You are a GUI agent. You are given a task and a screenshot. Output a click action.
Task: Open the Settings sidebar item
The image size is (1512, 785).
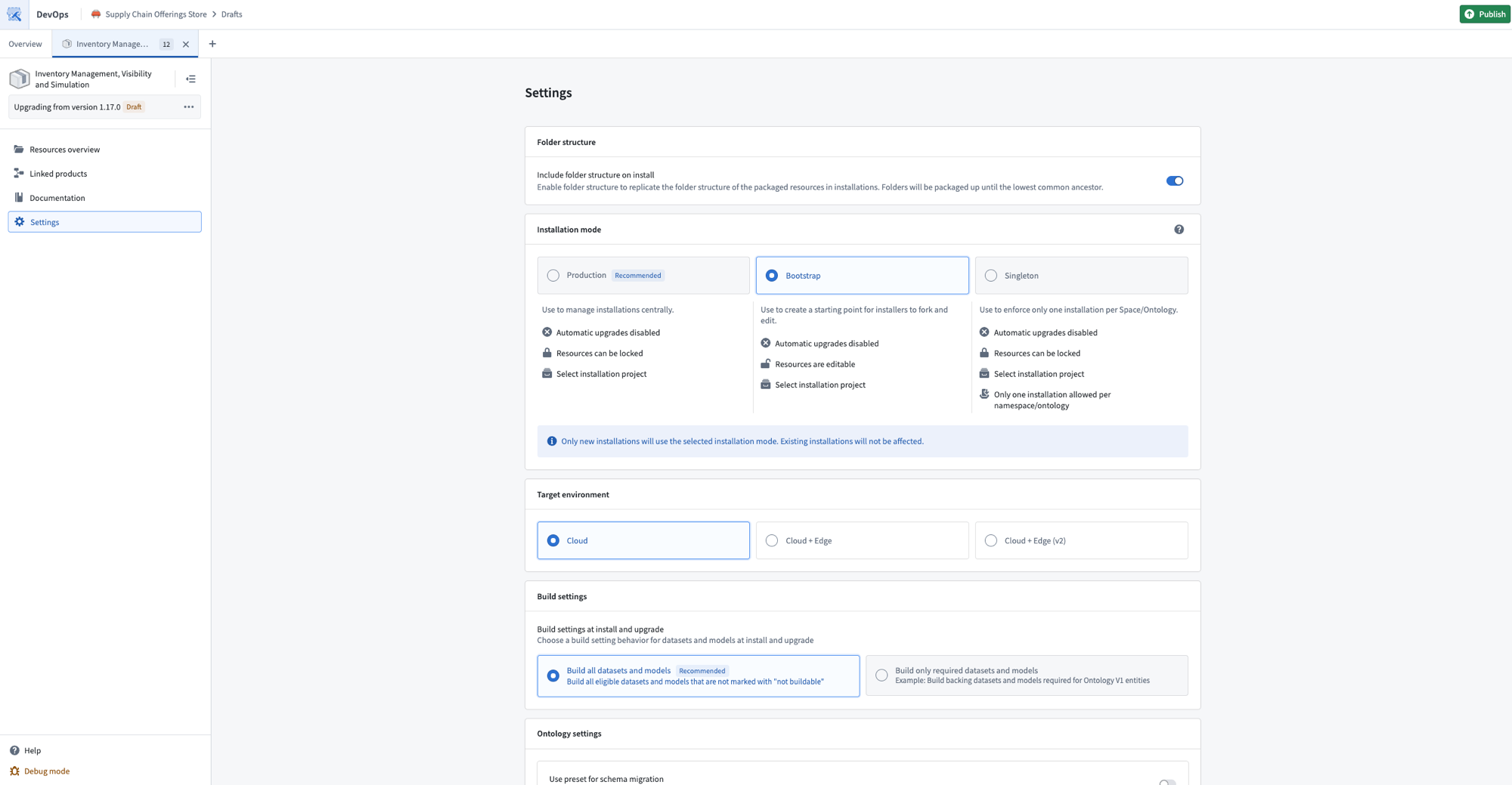pyautogui.click(x=104, y=222)
